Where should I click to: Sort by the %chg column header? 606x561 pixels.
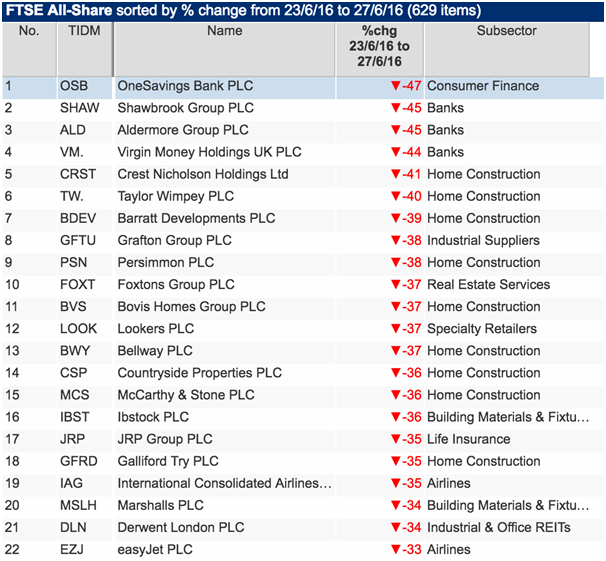pos(380,49)
